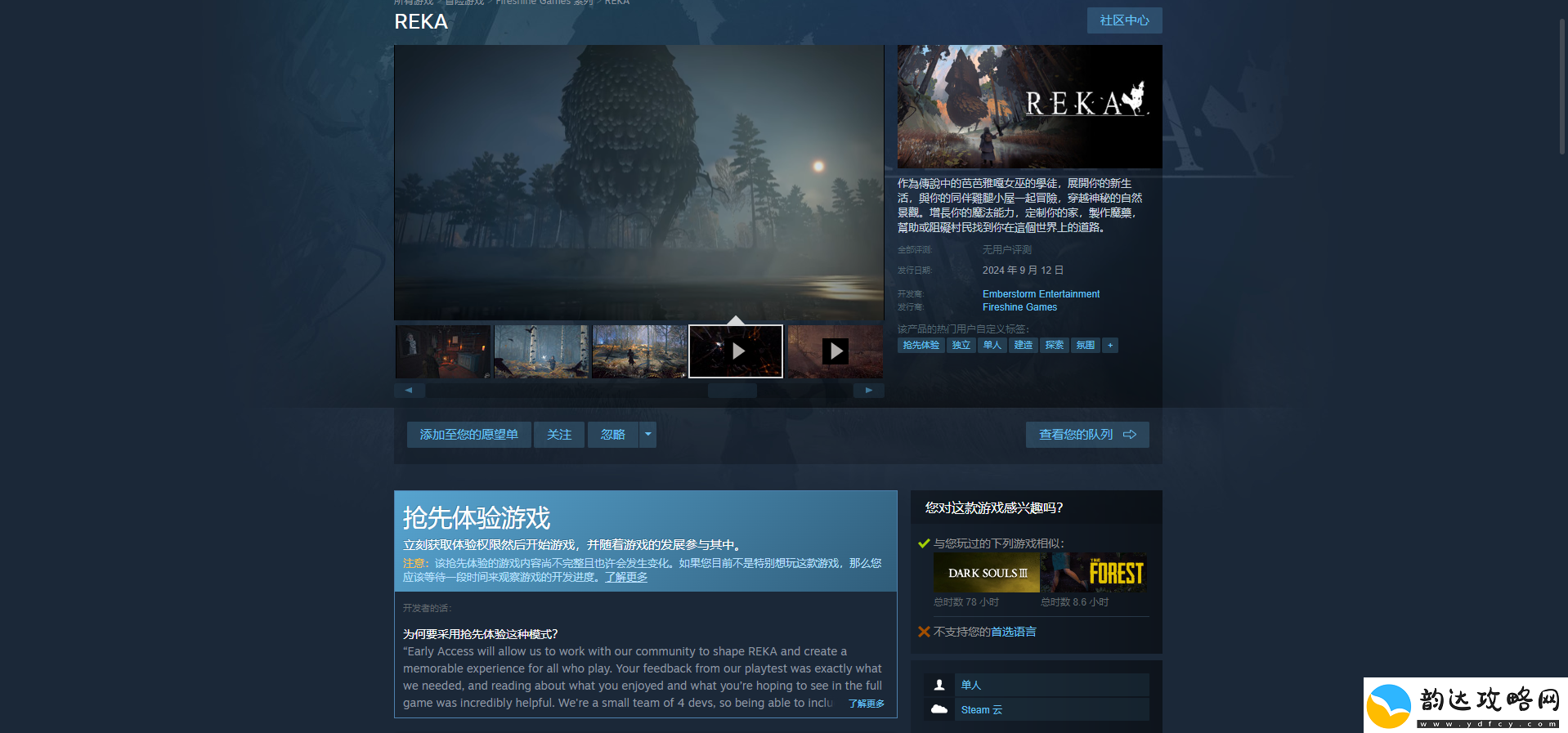
Task: Click the left arrow of thumbnail strip
Action: 409,391
